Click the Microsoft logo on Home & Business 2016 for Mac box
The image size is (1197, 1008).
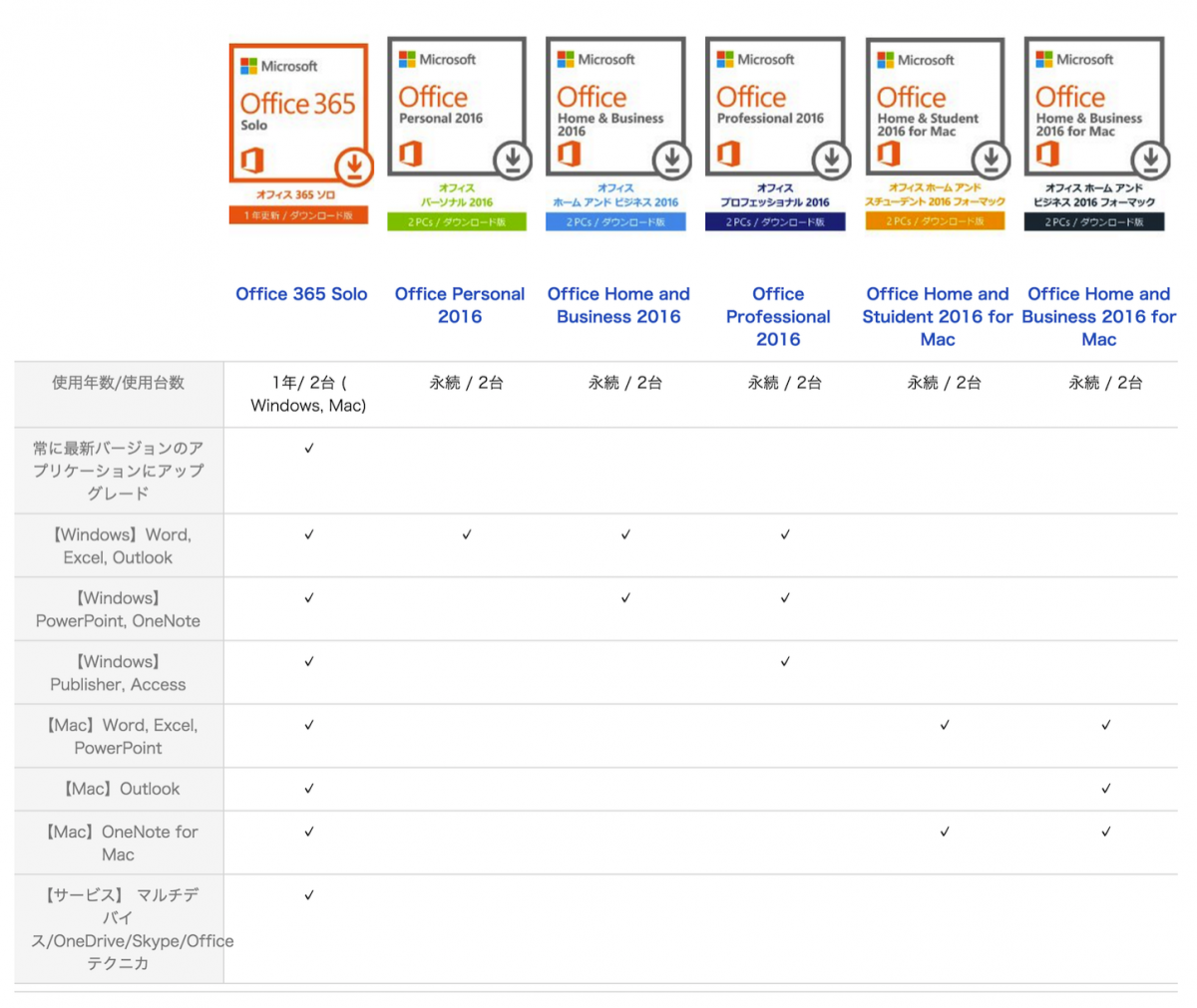1043,60
